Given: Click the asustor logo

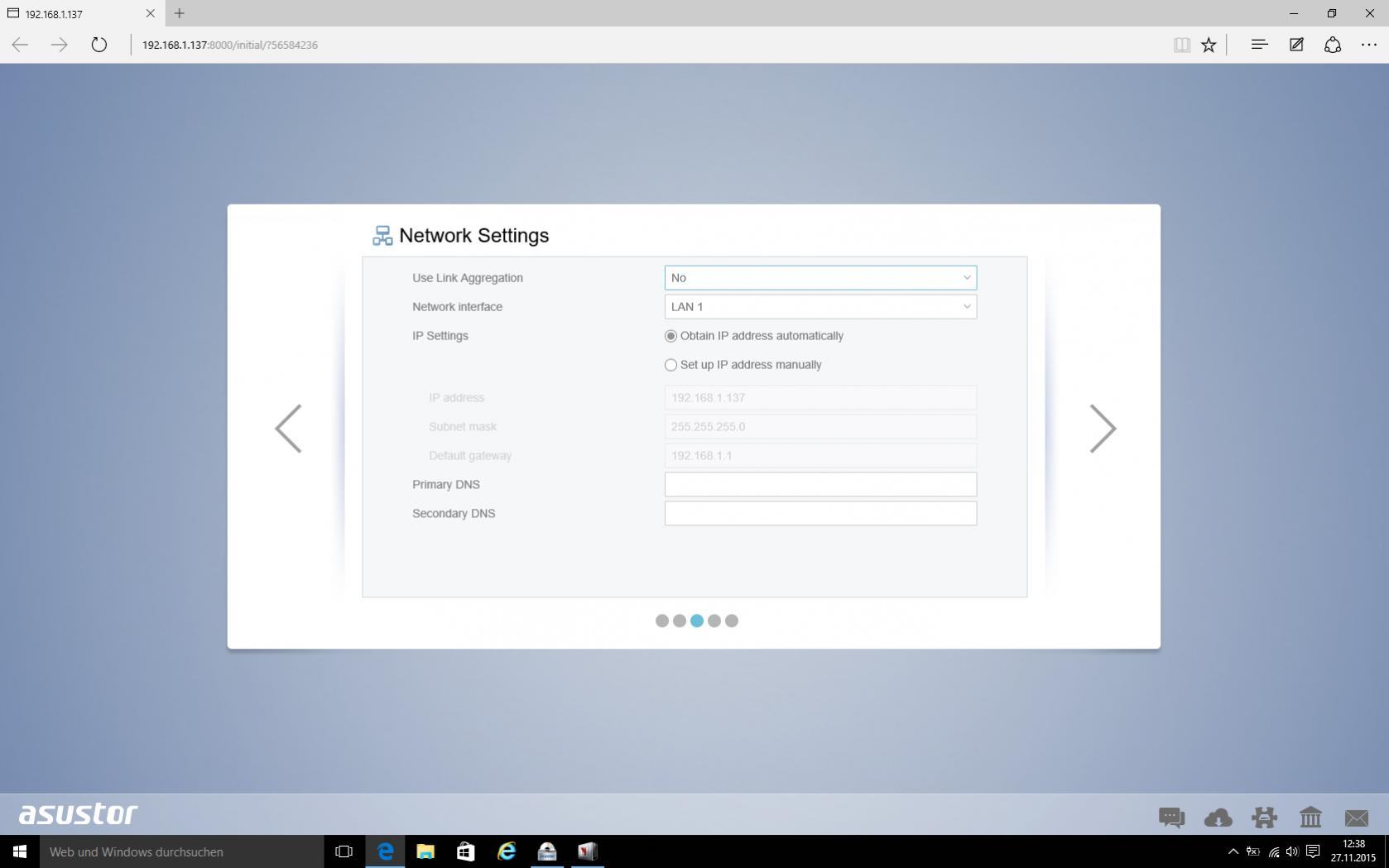Looking at the screenshot, I should pos(79,814).
